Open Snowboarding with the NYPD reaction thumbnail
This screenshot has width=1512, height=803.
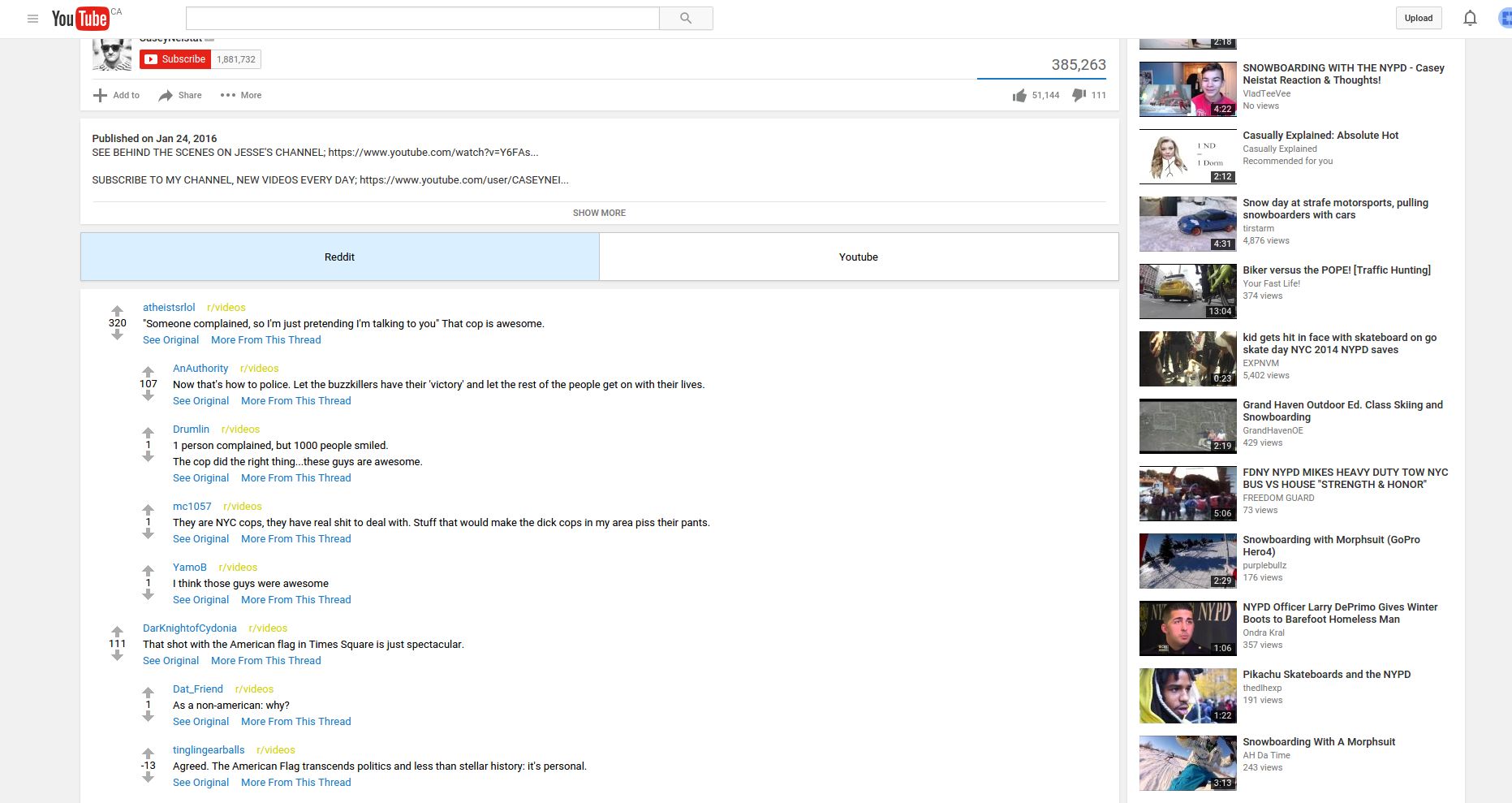(1188, 89)
